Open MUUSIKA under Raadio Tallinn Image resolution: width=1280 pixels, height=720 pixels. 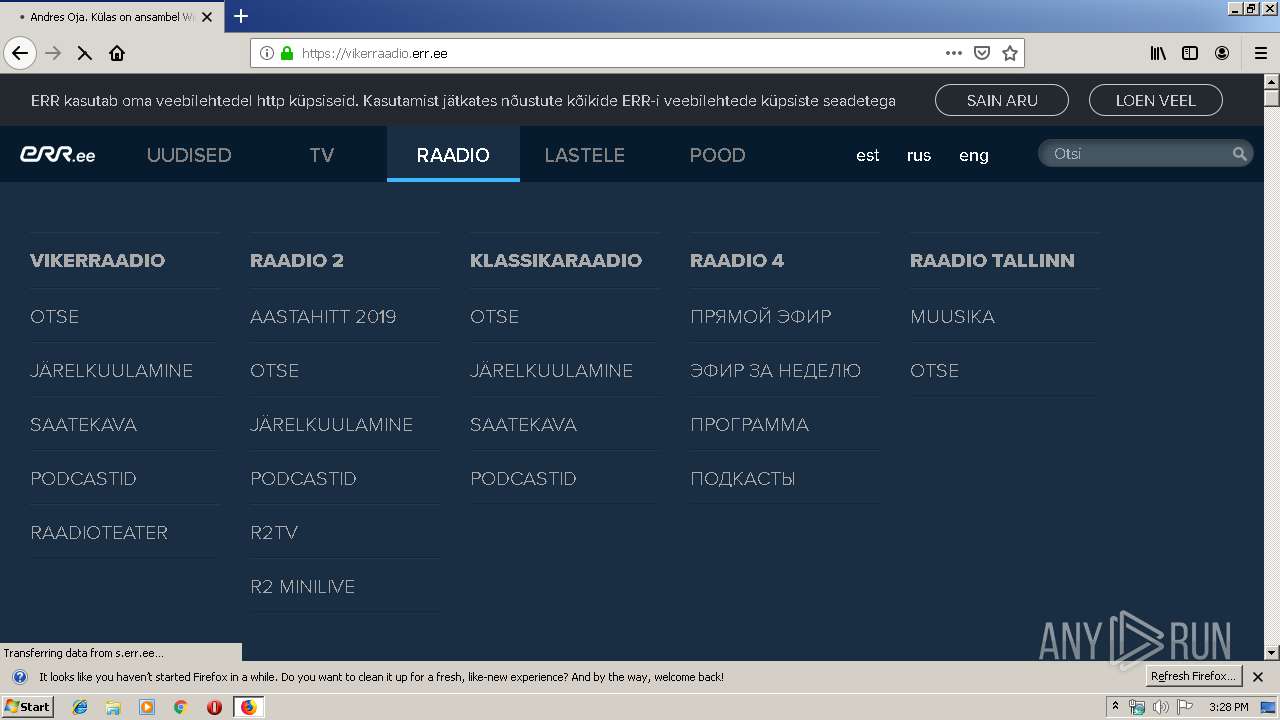(952, 316)
